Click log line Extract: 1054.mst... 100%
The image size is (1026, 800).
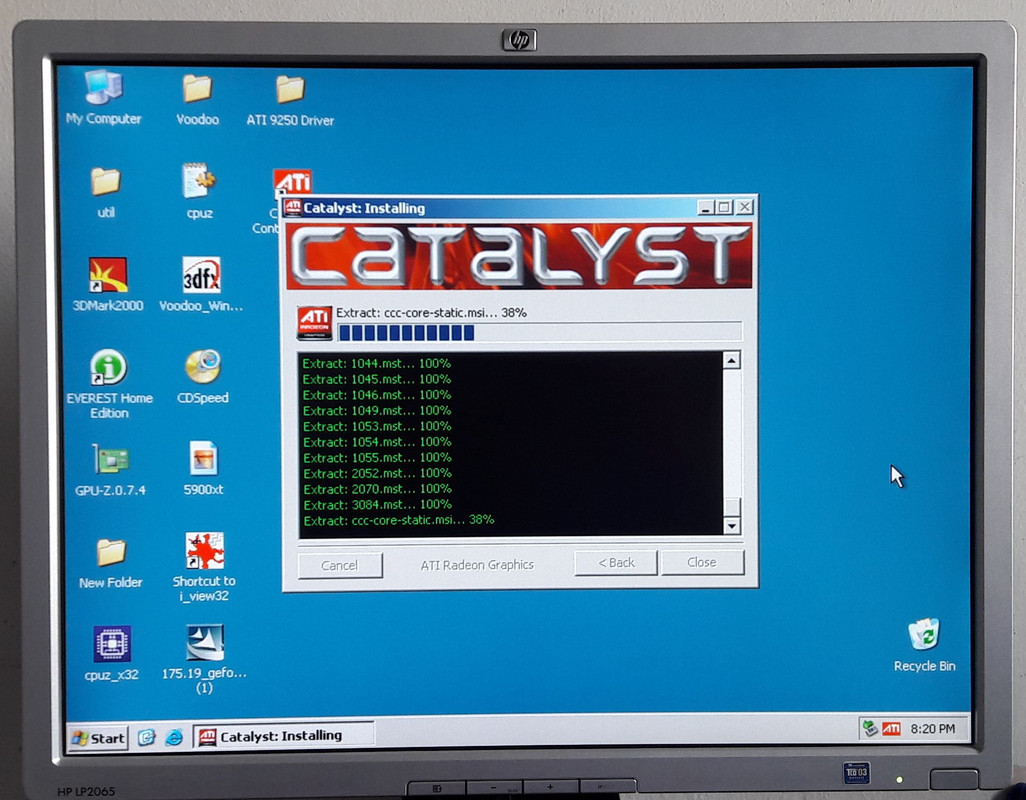(377, 442)
